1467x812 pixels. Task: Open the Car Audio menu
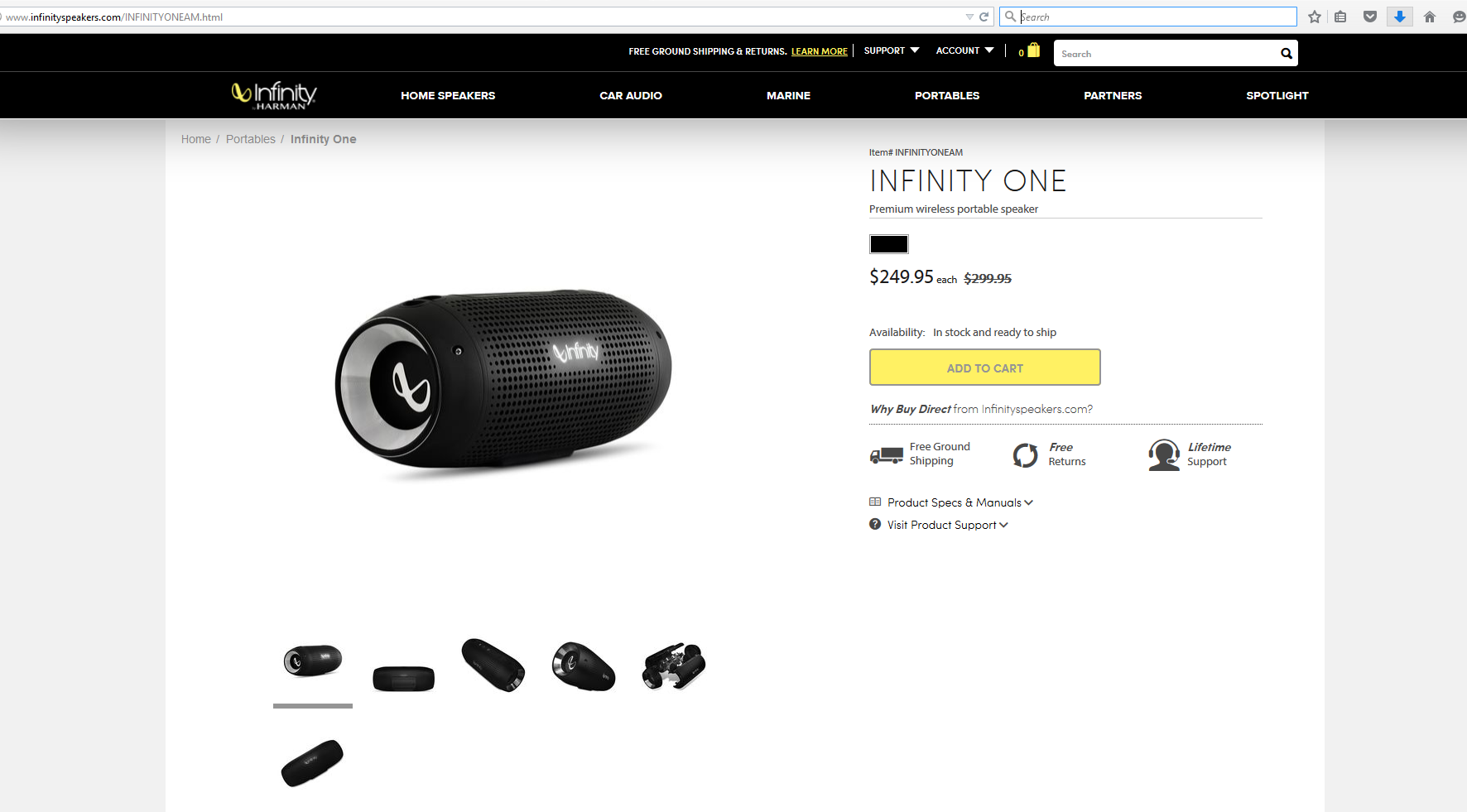click(x=631, y=96)
